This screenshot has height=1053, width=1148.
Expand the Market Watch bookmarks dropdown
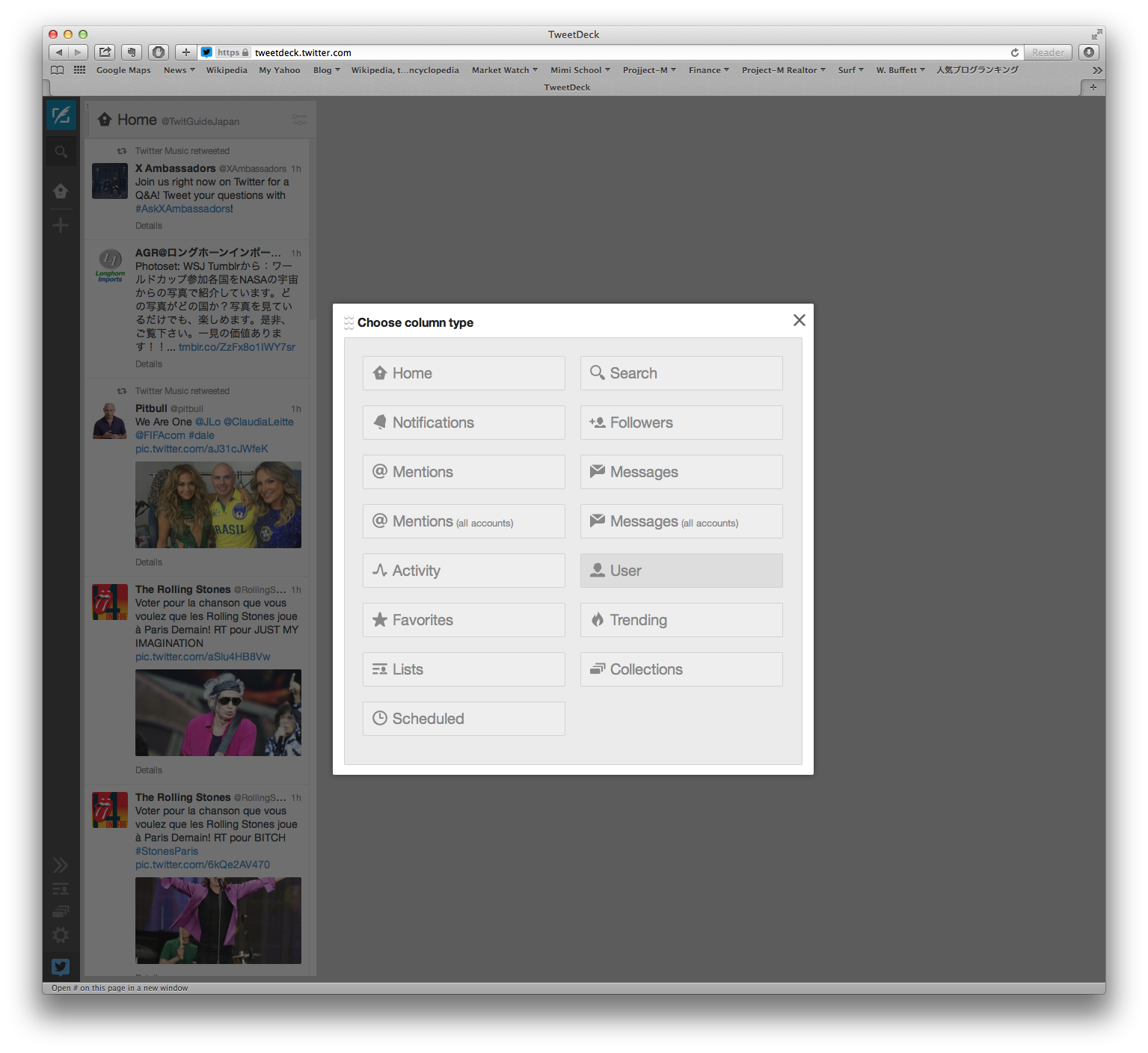(505, 70)
